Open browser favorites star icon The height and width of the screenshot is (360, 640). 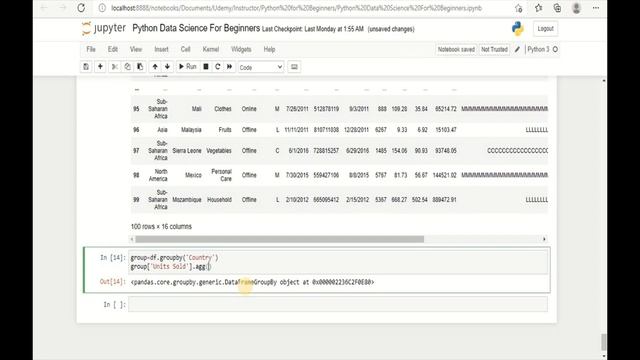(538, 8)
